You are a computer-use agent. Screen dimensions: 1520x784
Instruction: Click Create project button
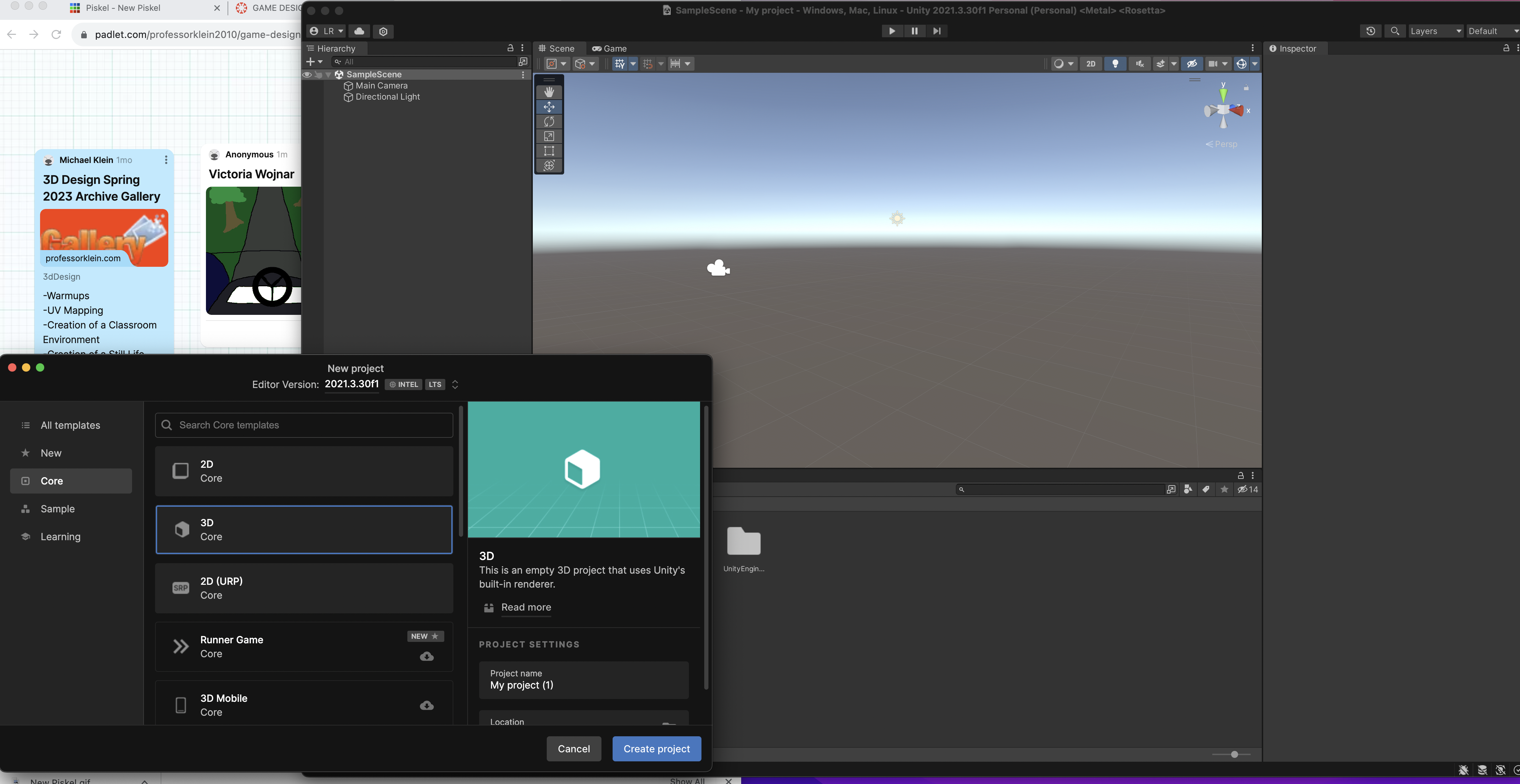(x=657, y=748)
